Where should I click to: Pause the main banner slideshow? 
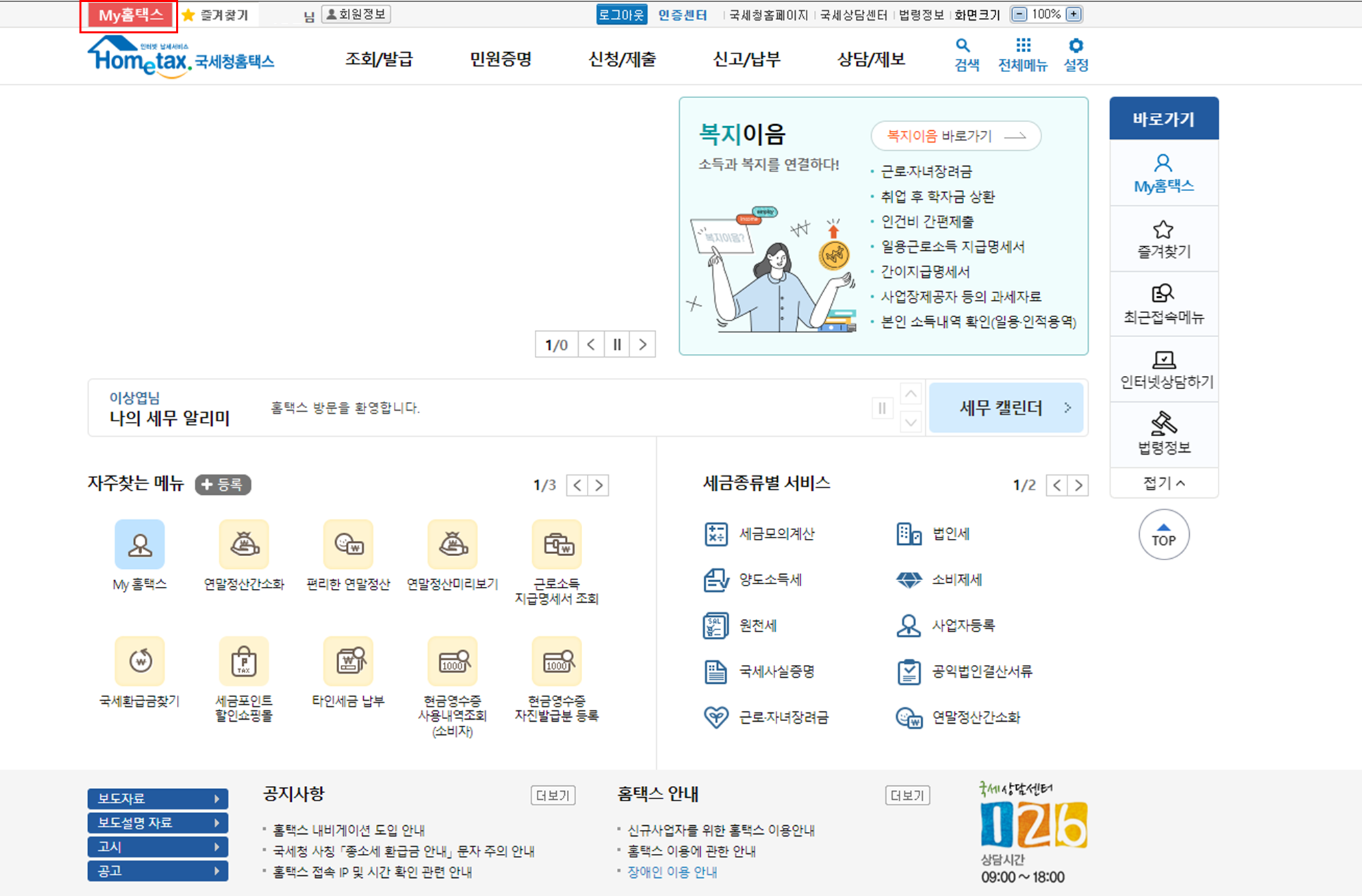click(x=617, y=345)
